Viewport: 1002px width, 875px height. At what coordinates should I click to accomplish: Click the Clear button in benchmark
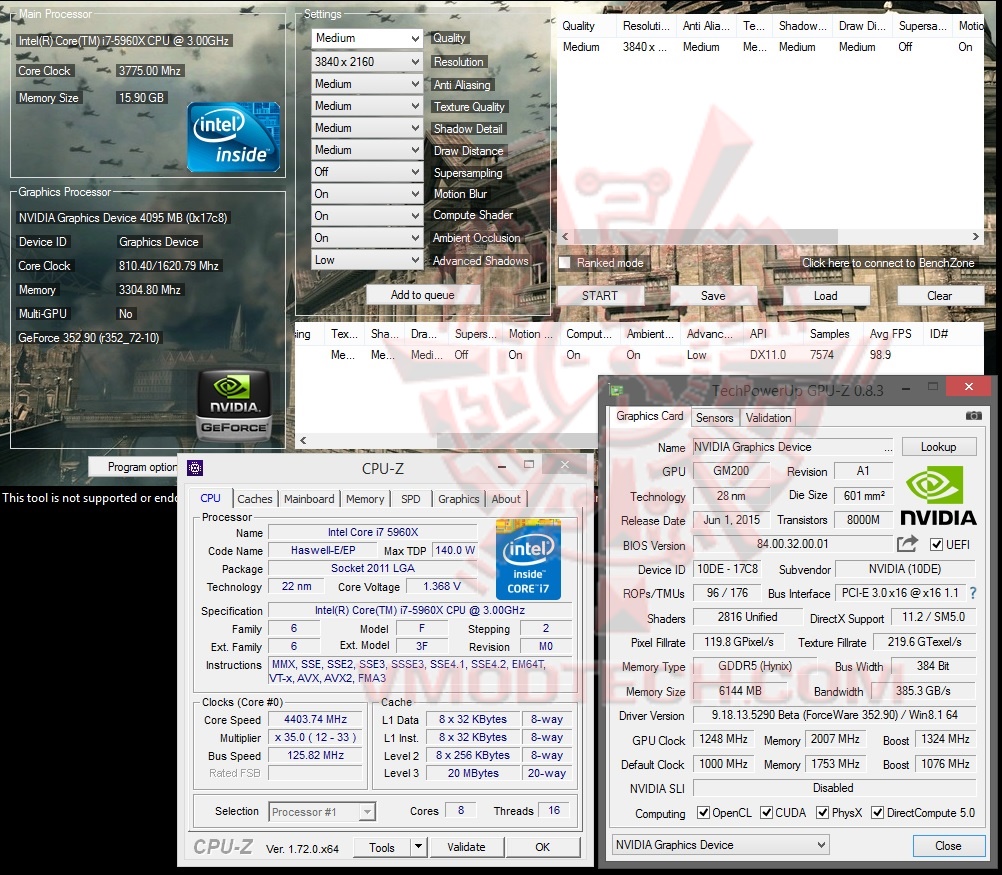point(939,296)
